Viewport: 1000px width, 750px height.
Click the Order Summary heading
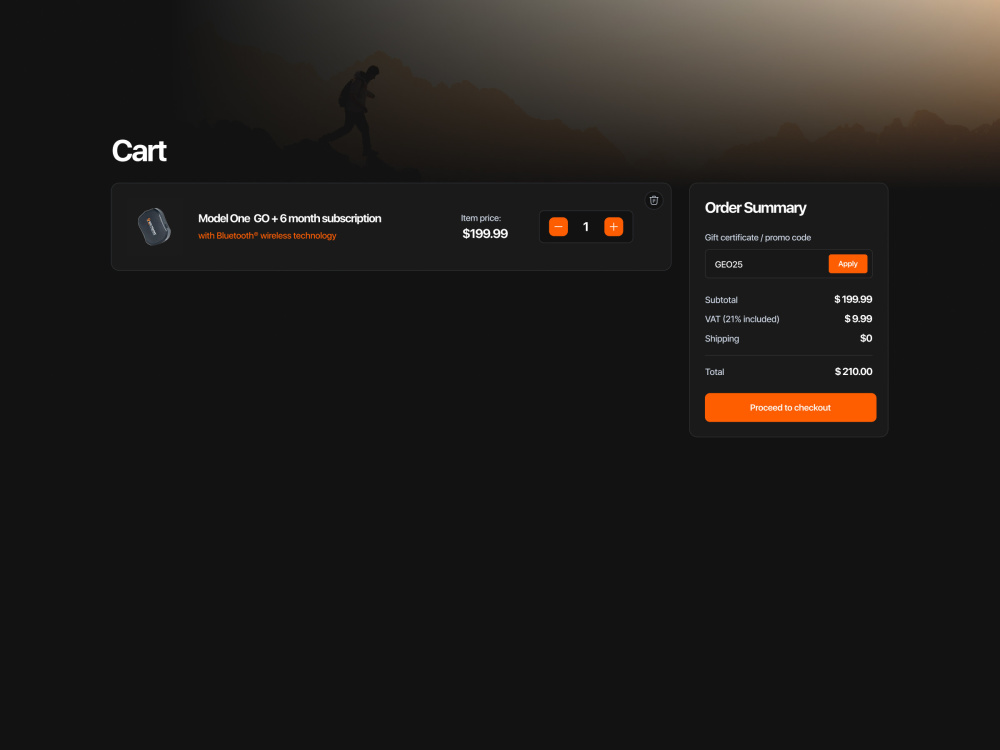755,208
